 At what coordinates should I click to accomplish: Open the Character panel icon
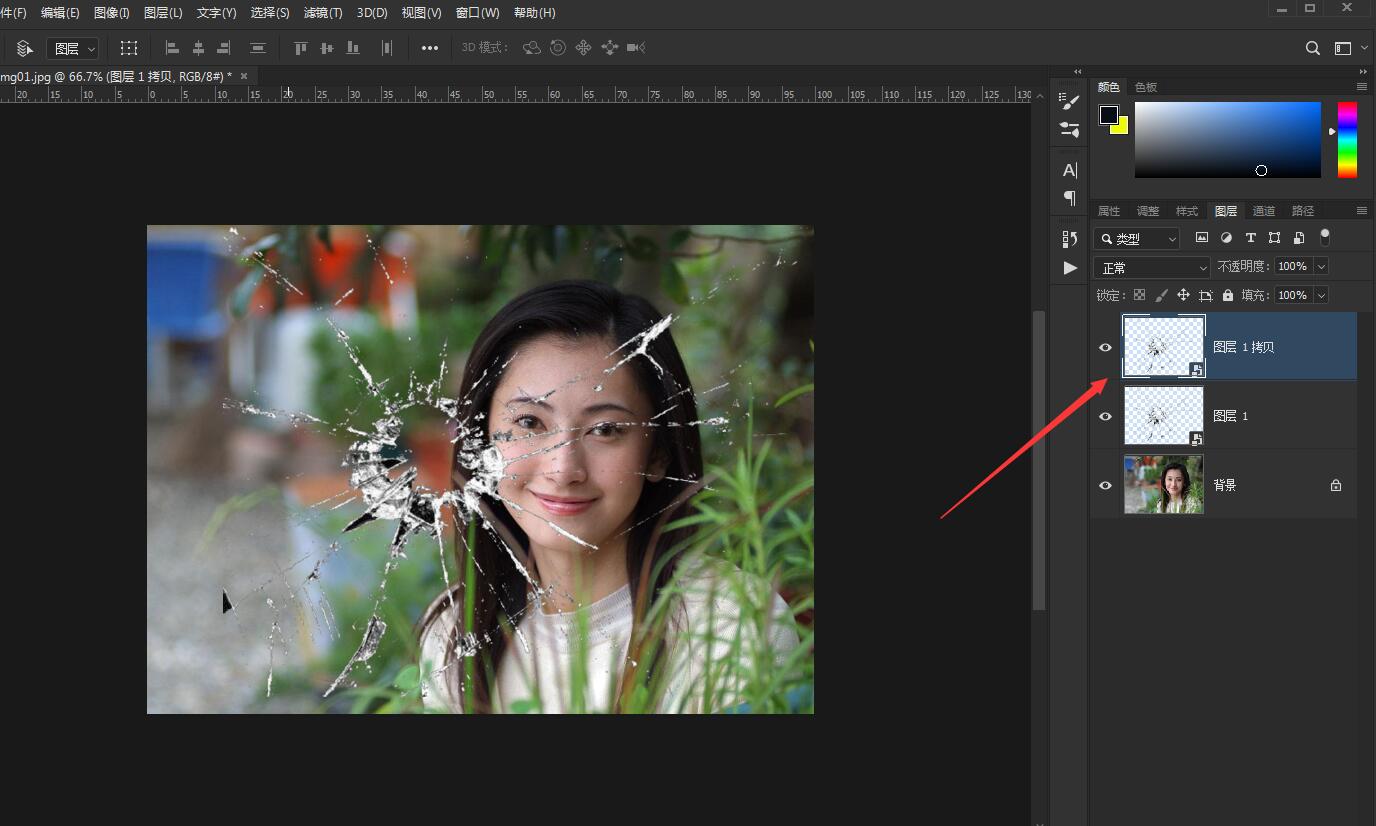[1070, 170]
